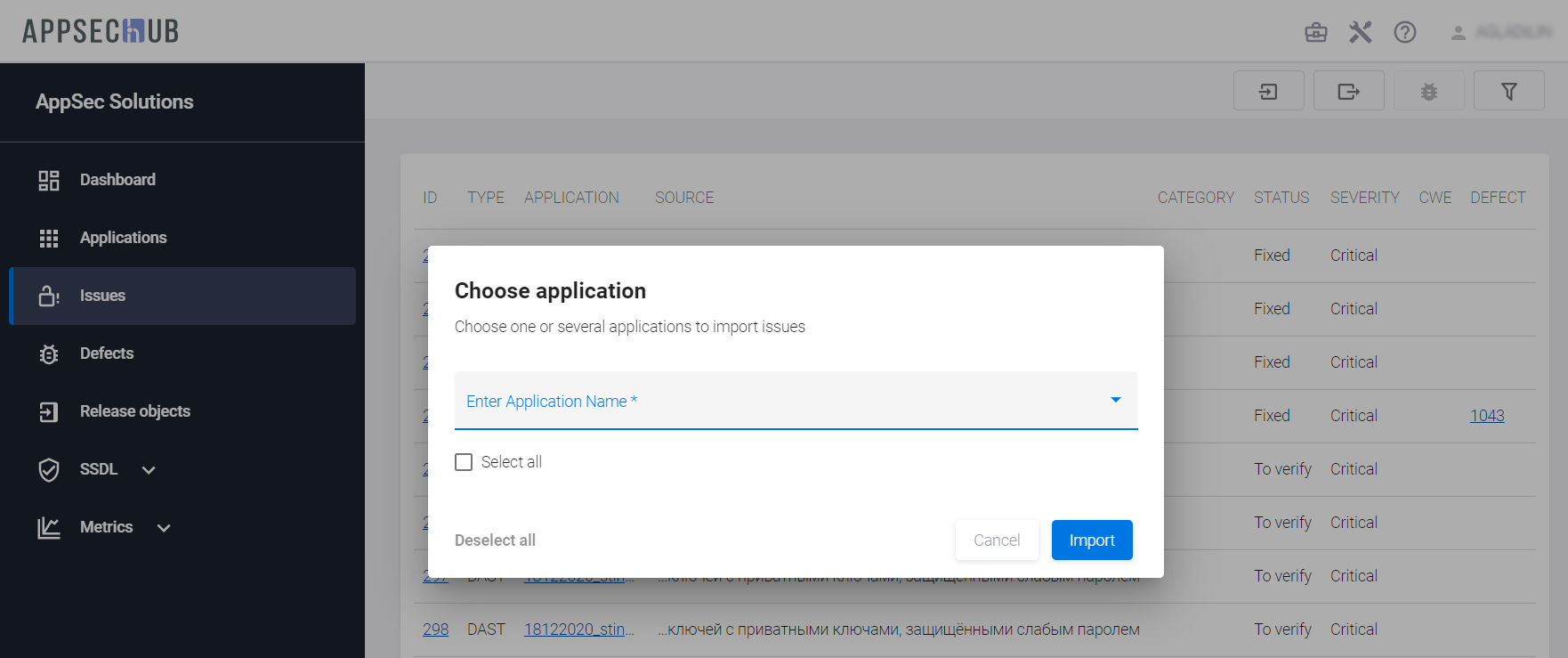The height and width of the screenshot is (658, 1568).
Task: Navigate to Defects in the sidebar
Action: (107, 353)
